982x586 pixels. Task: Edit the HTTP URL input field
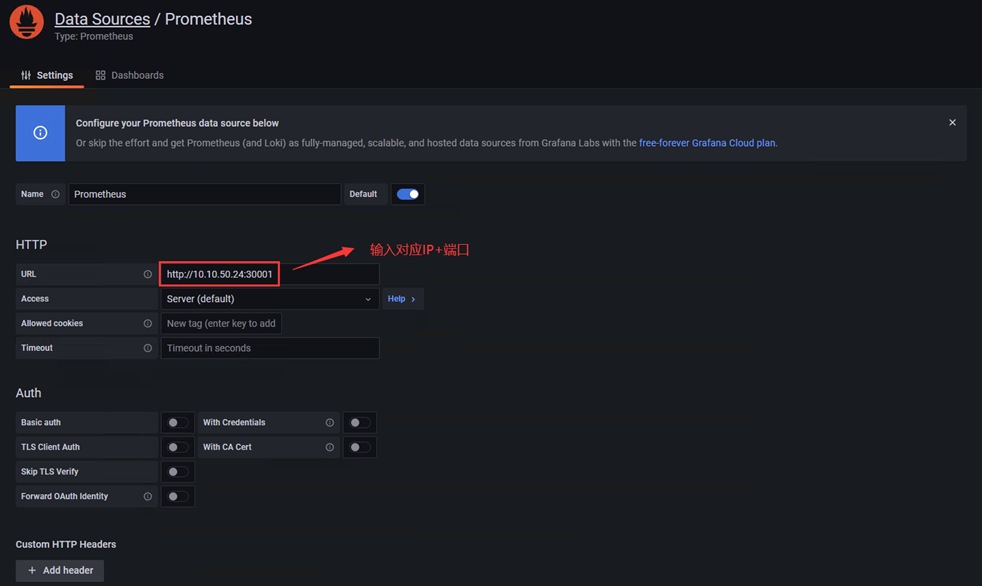click(x=270, y=274)
